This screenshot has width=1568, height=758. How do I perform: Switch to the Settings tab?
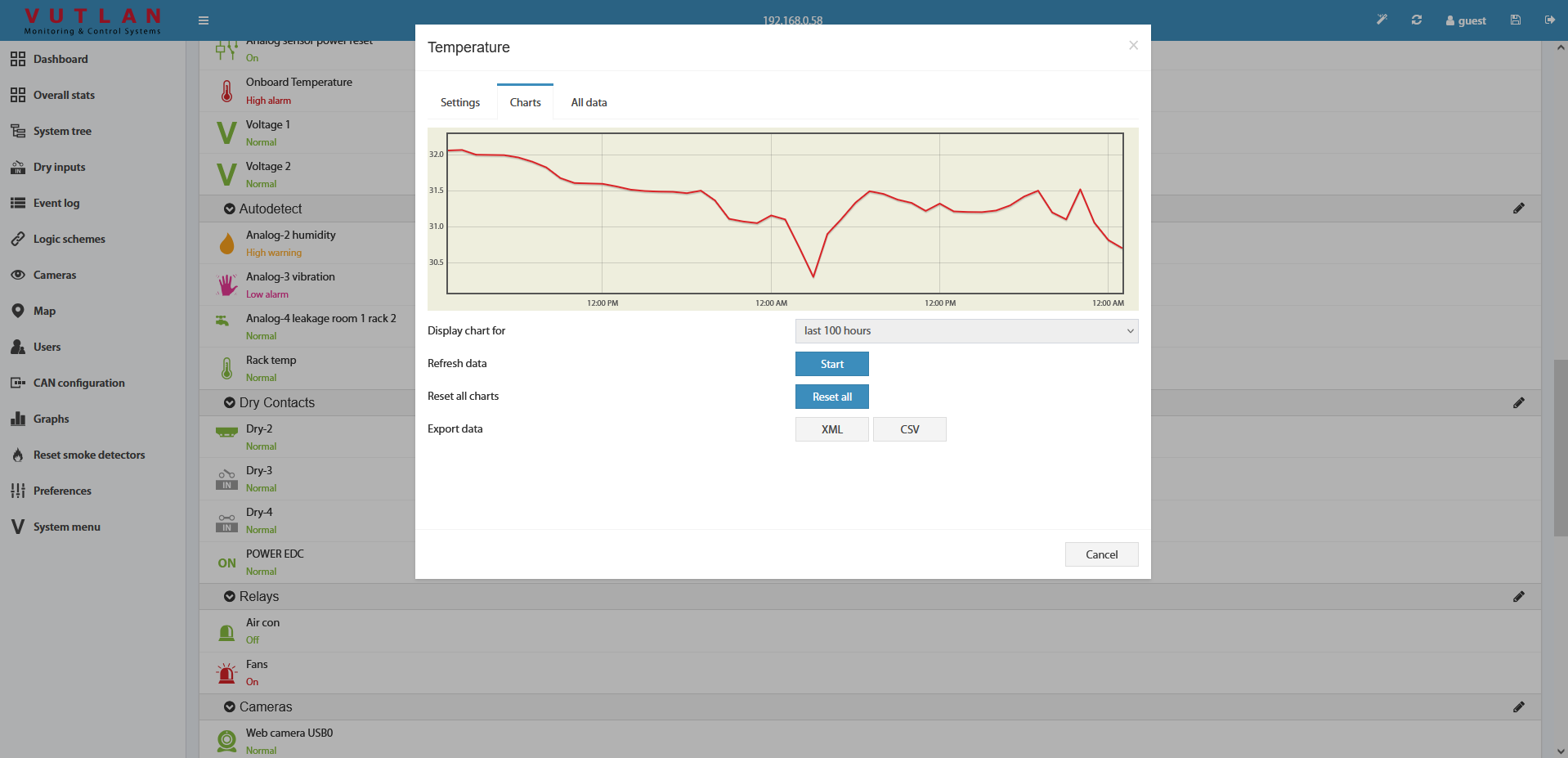click(x=460, y=103)
